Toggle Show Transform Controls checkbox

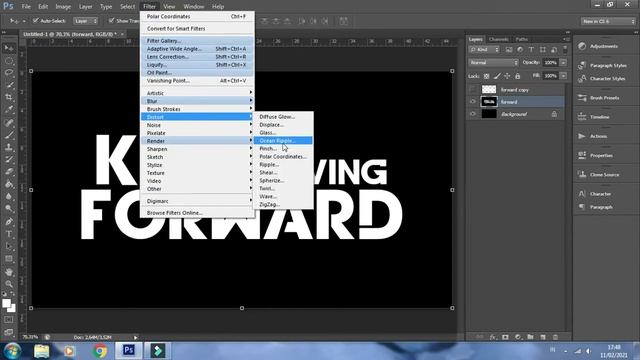click(x=111, y=20)
